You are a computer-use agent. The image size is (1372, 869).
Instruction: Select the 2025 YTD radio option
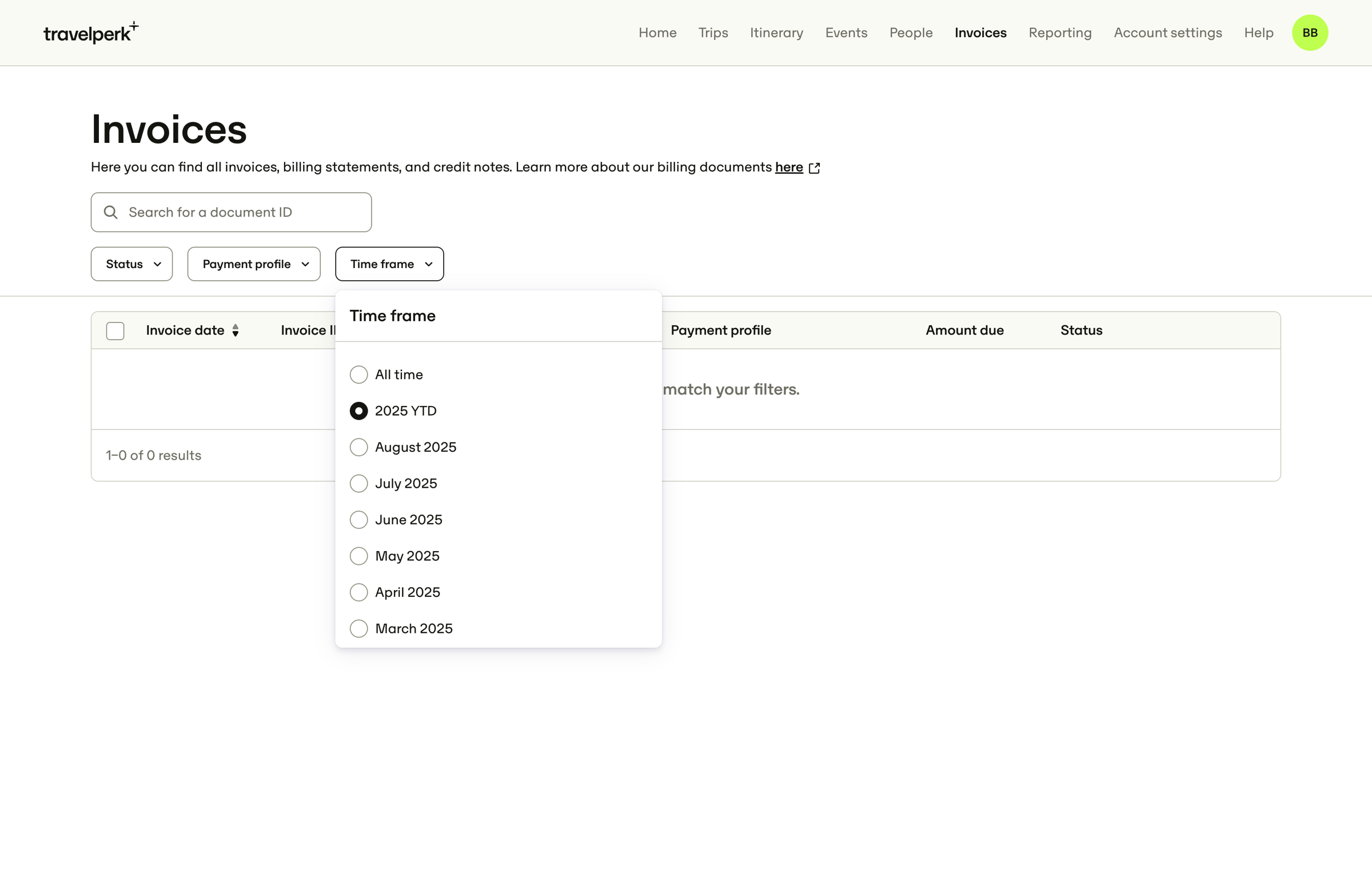click(x=358, y=411)
